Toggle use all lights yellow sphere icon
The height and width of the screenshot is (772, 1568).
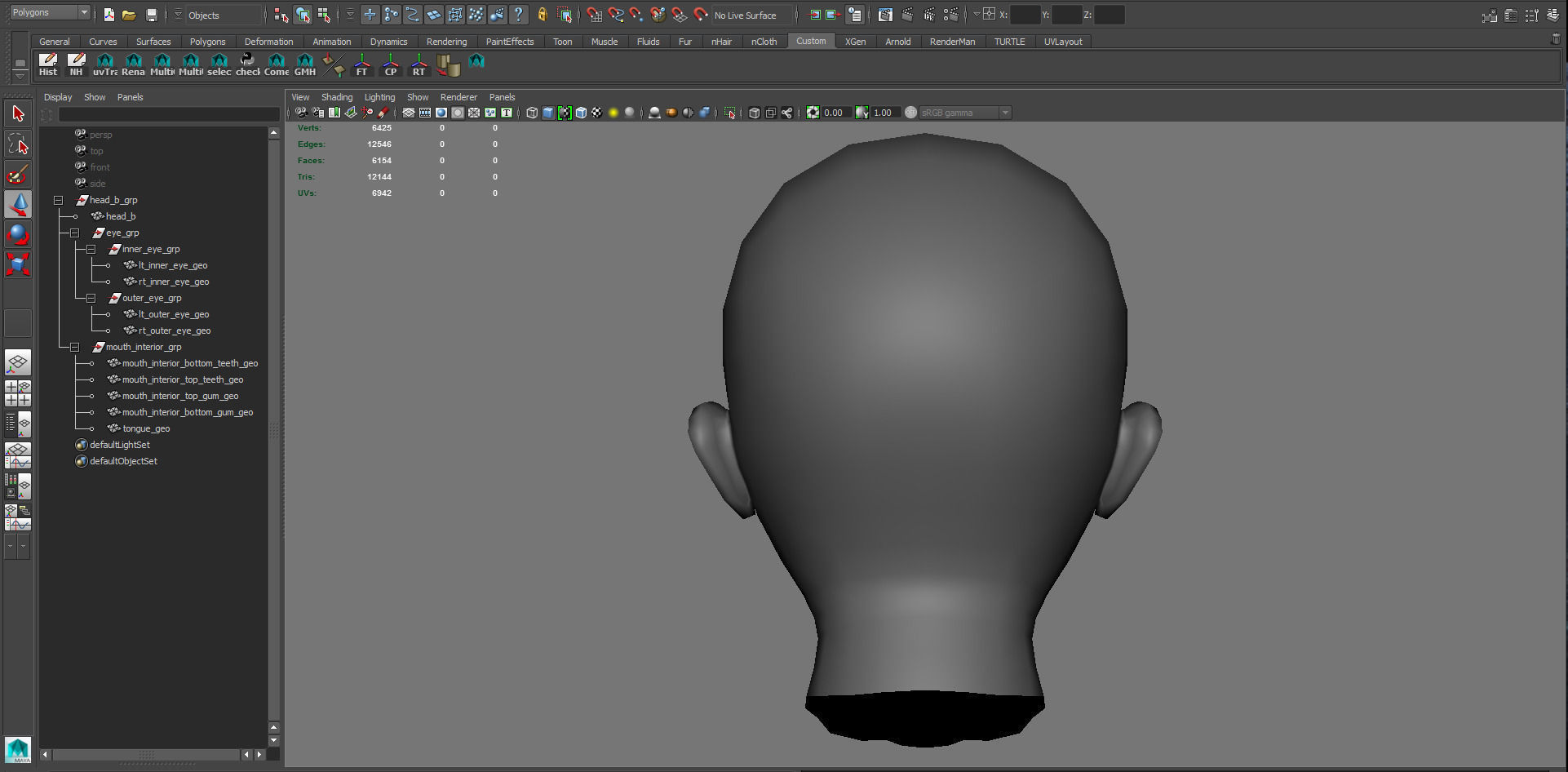click(613, 113)
